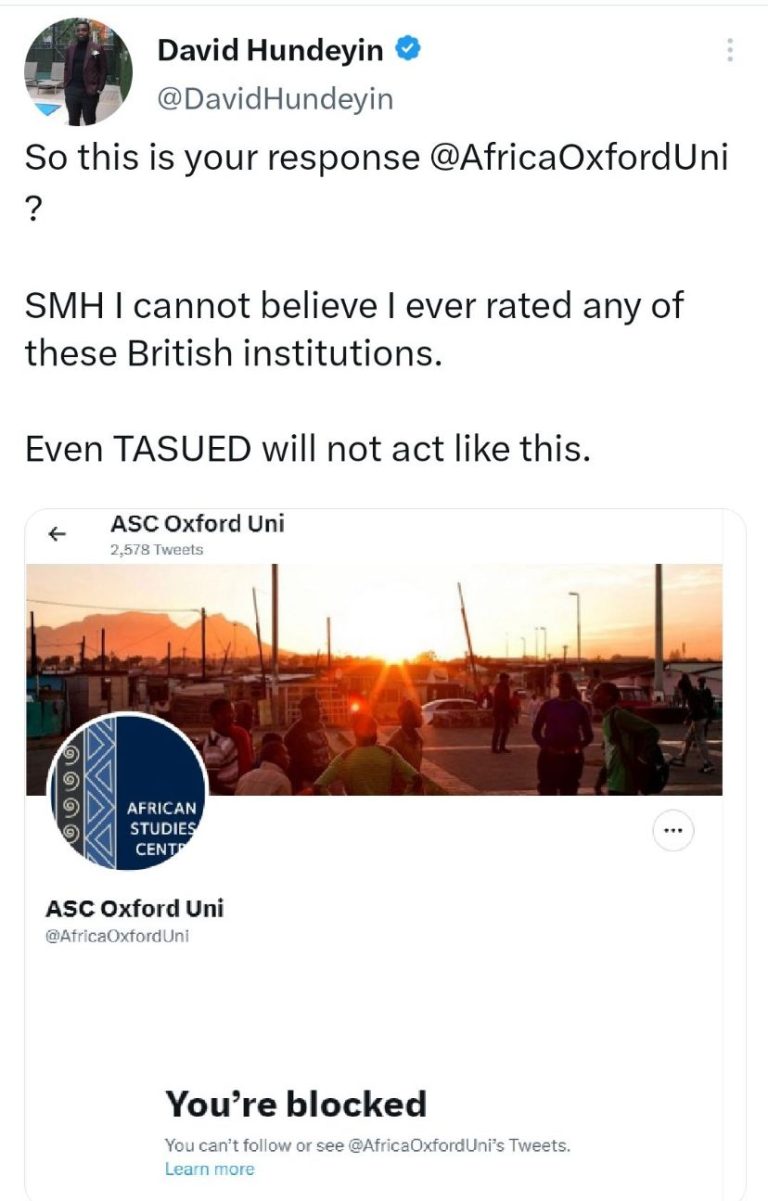Click the Learn more link
Viewport: 768px width, 1201px height.
click(210, 1169)
